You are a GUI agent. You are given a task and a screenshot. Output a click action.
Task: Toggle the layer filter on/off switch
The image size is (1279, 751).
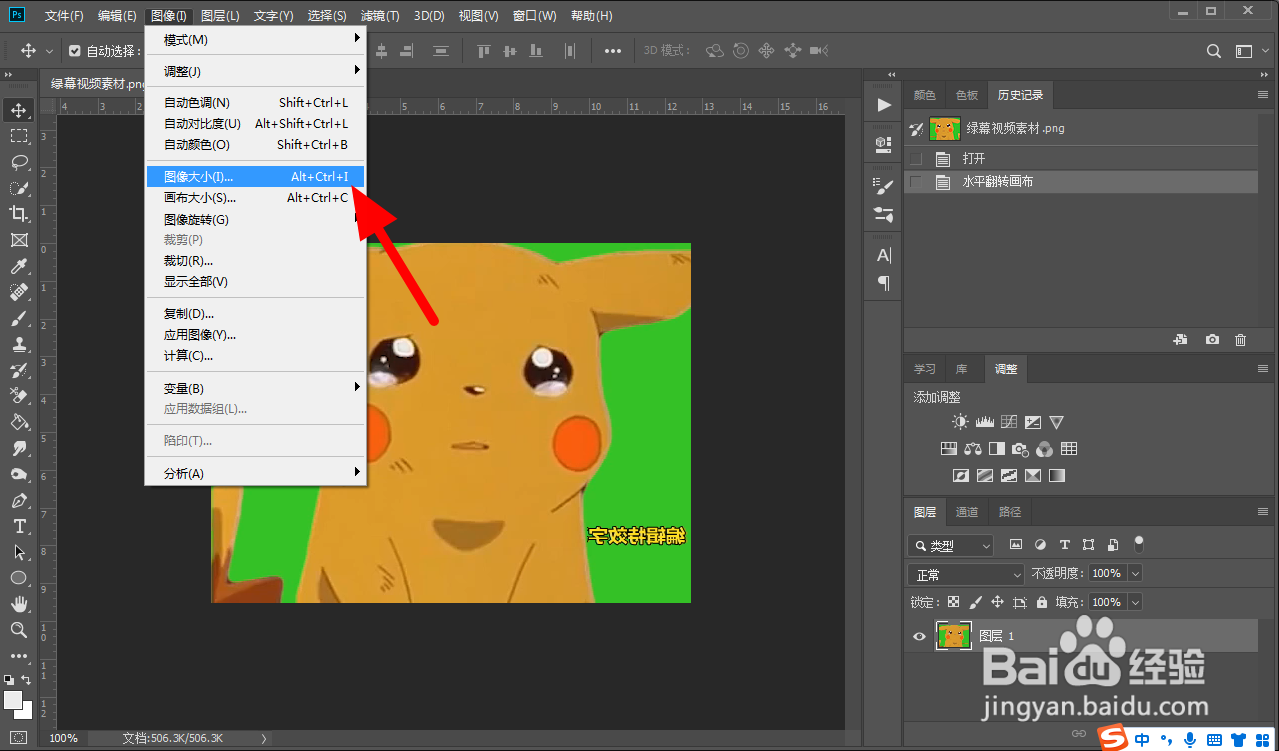pos(1138,545)
